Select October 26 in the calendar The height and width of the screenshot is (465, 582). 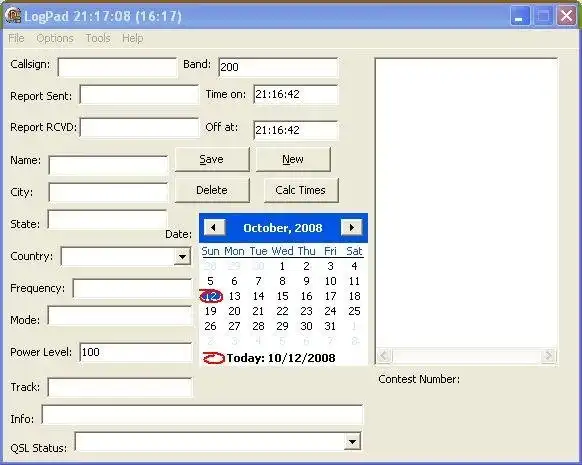coord(210,326)
